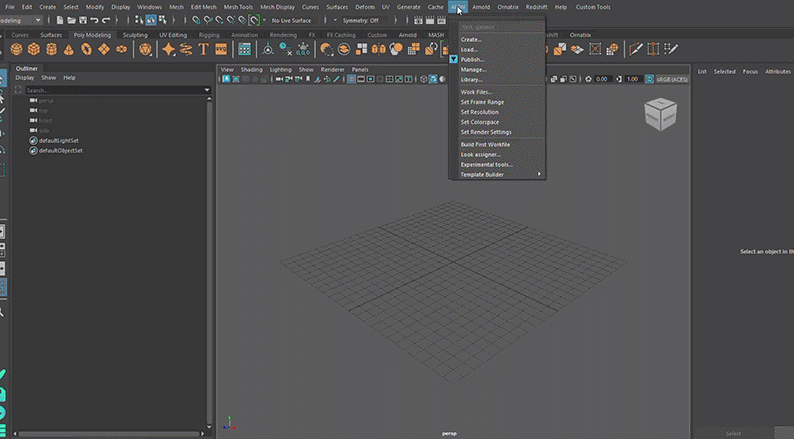
Task: Click the Multi-Cut tool shelf icon
Action: (636, 49)
